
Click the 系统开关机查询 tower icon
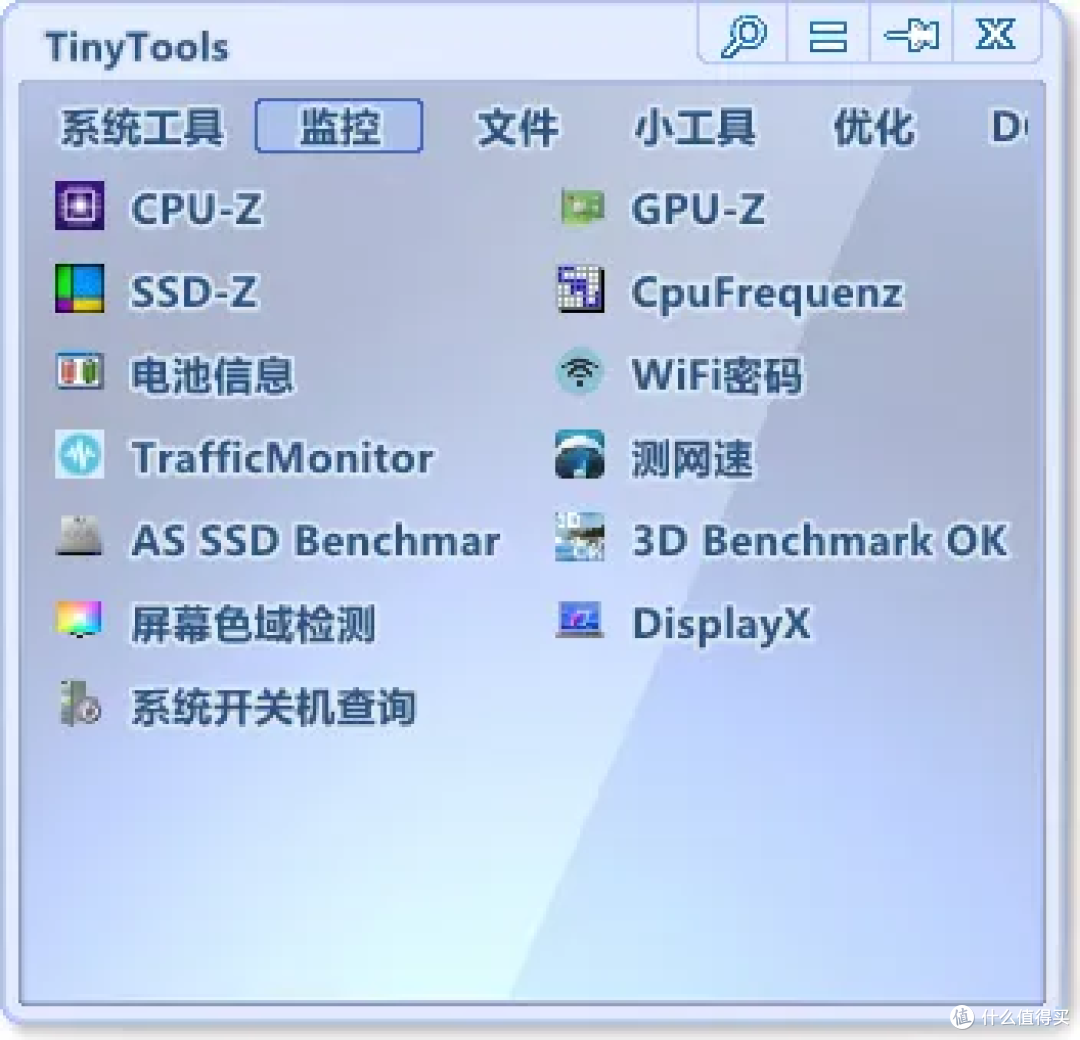tap(80, 703)
